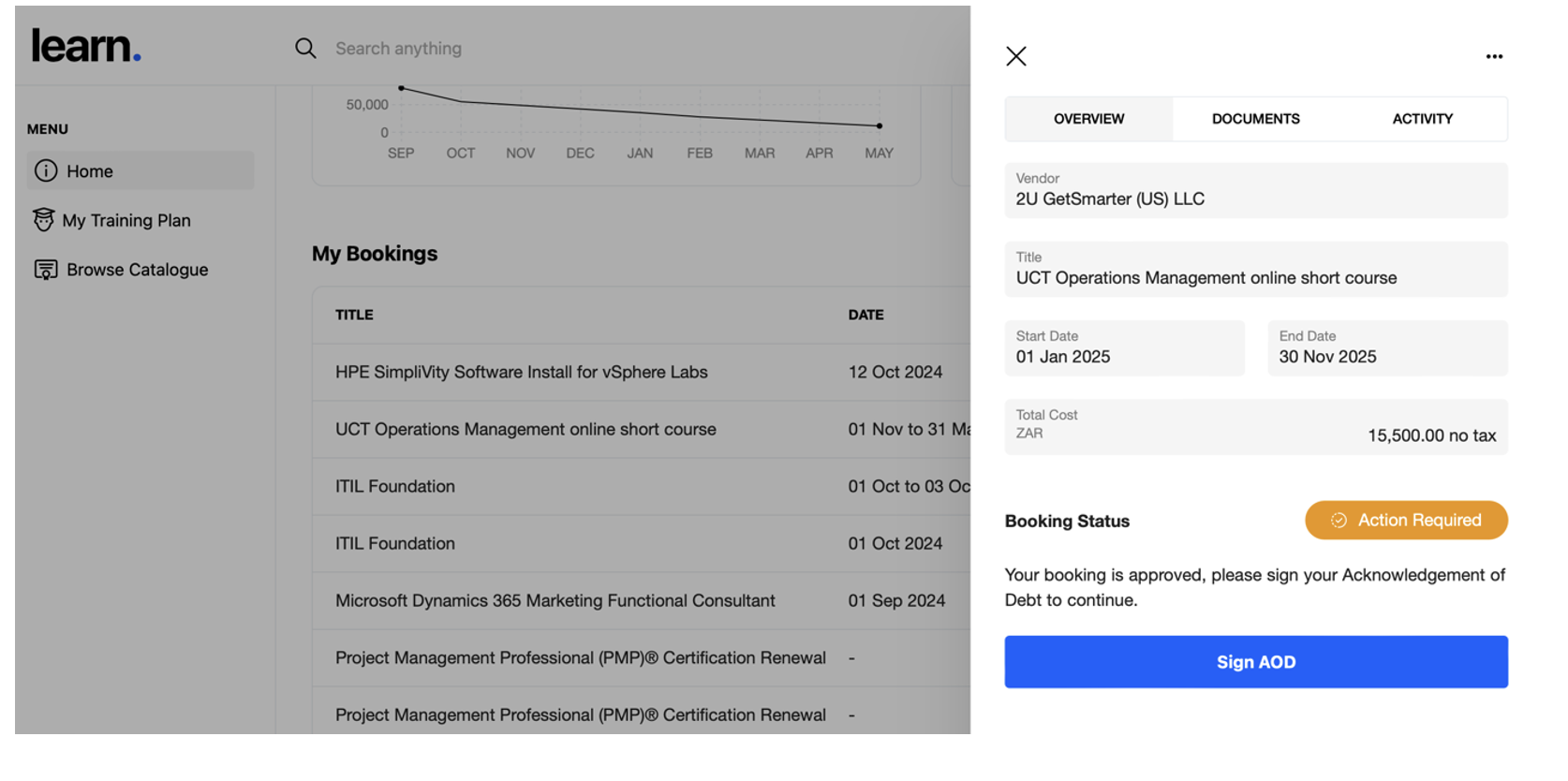Image resolution: width=1568 pixels, height=781 pixels.
Task: Click the Home info icon
Action: (46, 170)
